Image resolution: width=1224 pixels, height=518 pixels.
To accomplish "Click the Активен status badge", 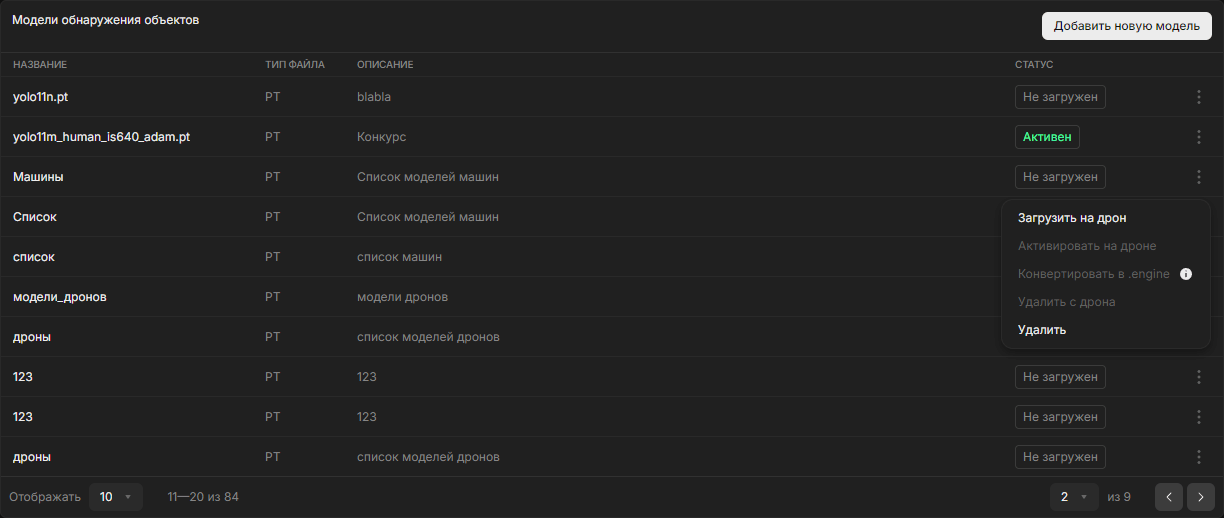I will pos(1047,137).
